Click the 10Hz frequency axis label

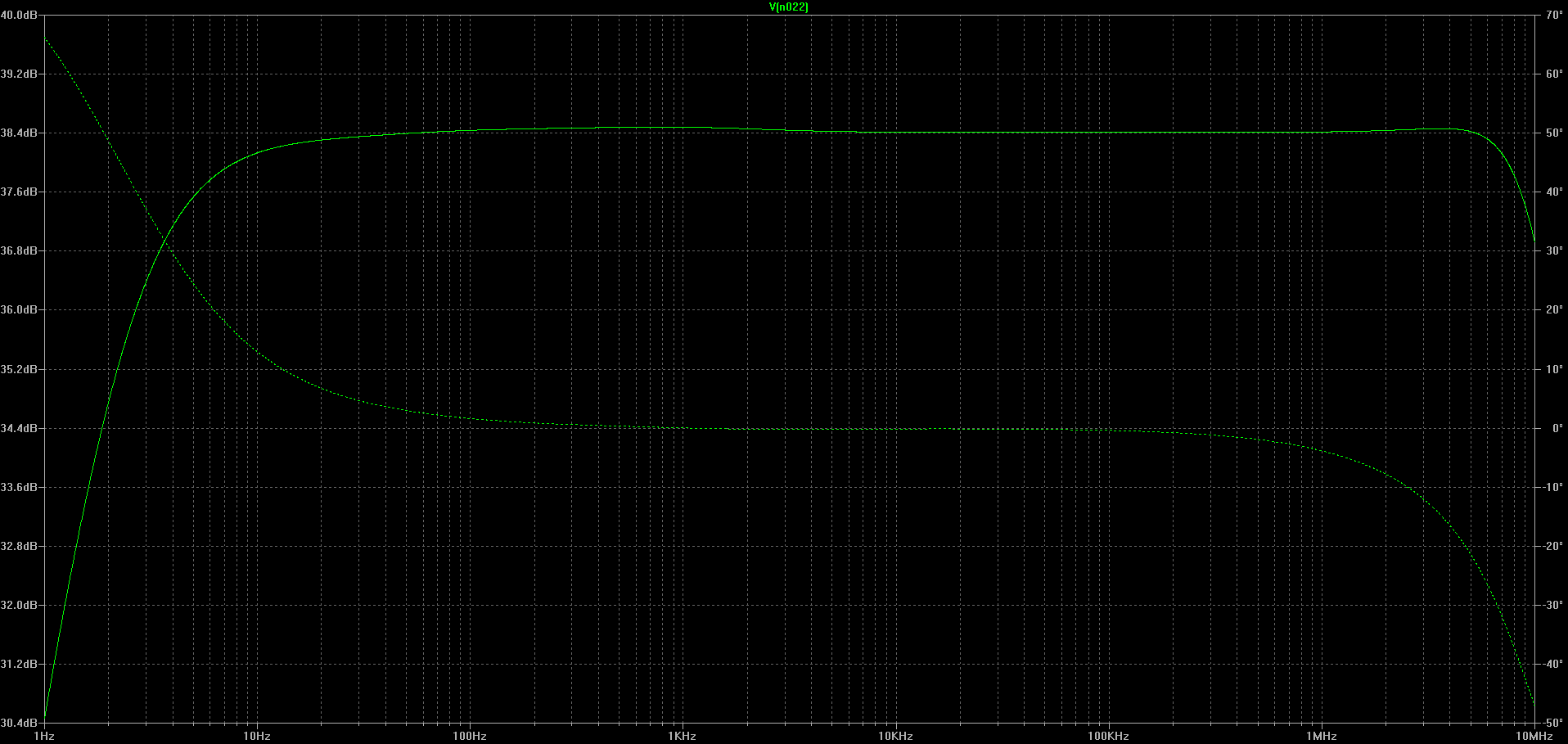[256, 736]
